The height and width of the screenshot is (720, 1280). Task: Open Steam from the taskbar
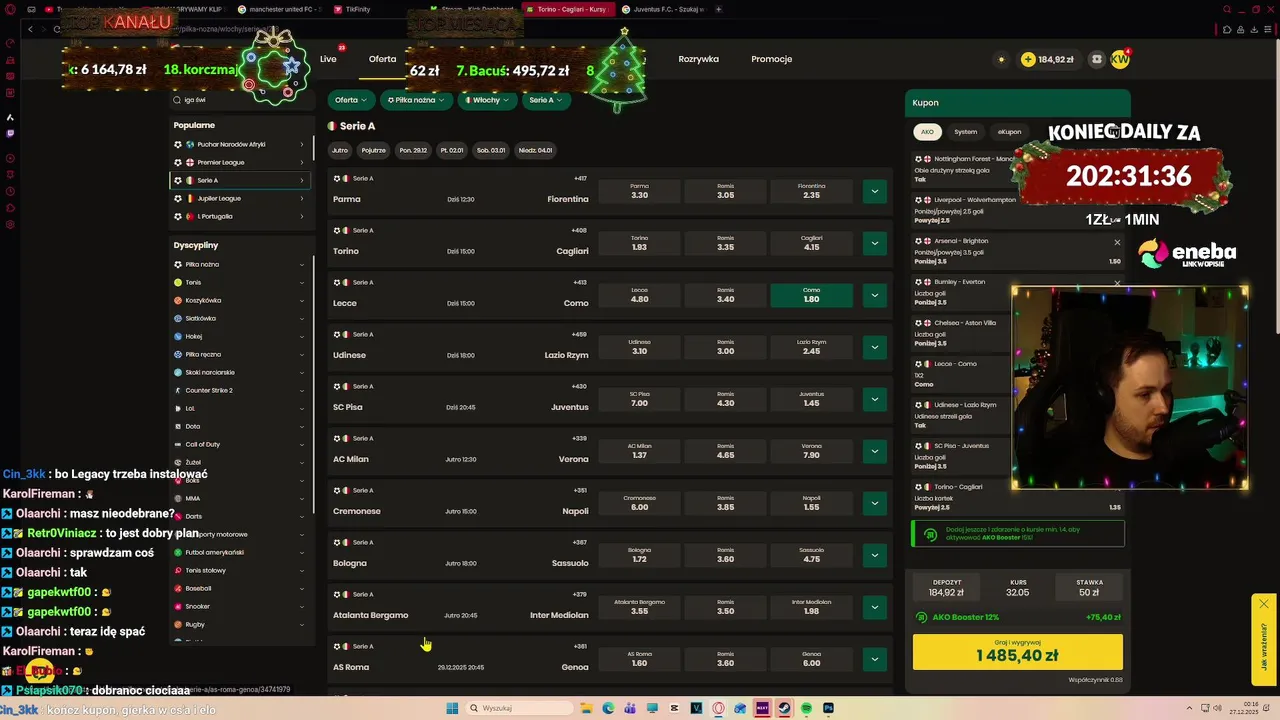click(784, 708)
